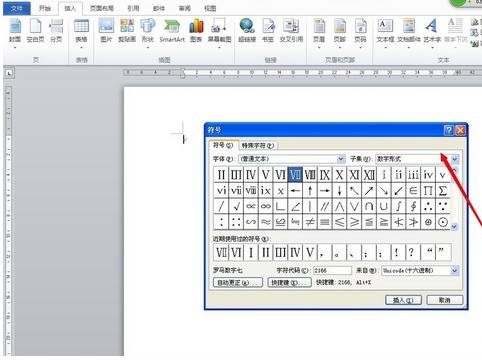Switch to the Page Layout (页面布局) tab
Screen dimensions: 482x361
coord(102,8)
